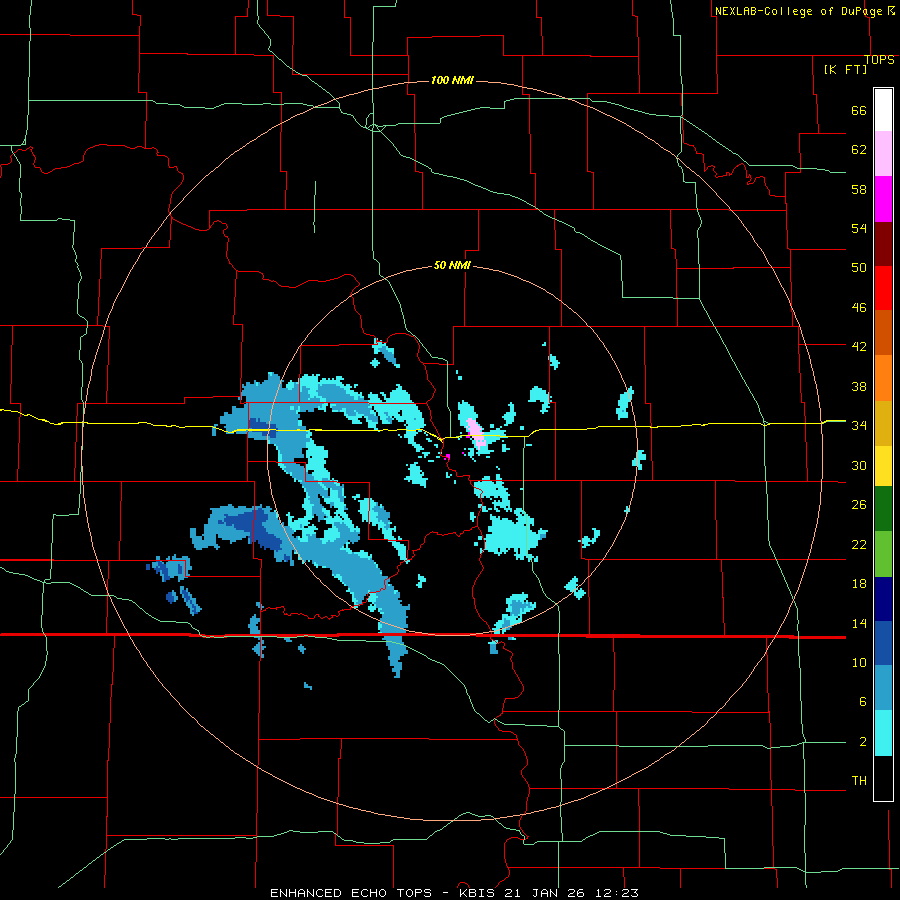Click the TOPS legend heading

click(x=879, y=59)
